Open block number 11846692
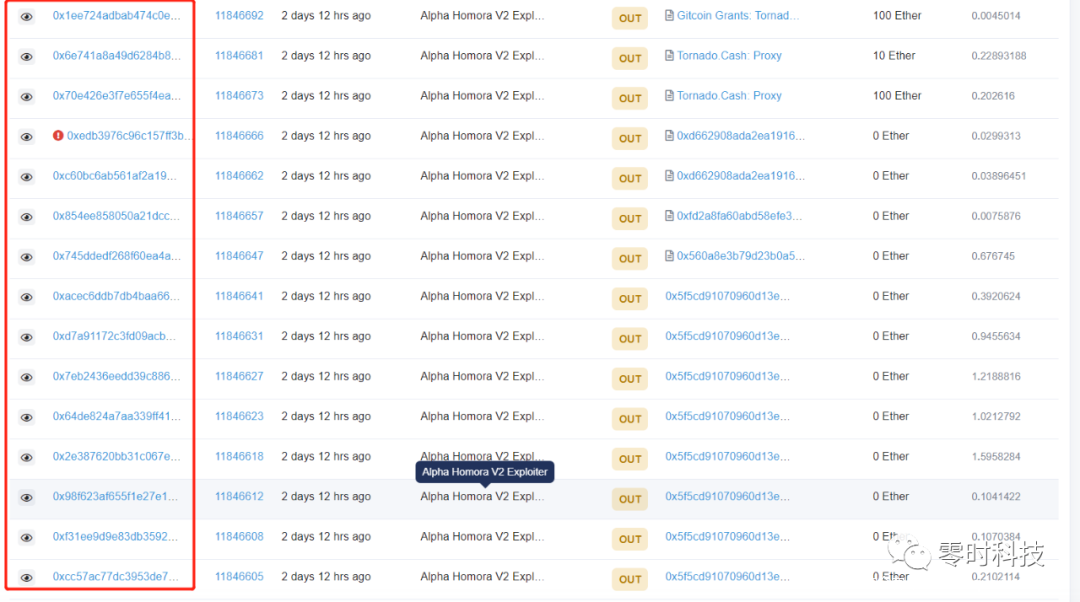 [x=239, y=15]
